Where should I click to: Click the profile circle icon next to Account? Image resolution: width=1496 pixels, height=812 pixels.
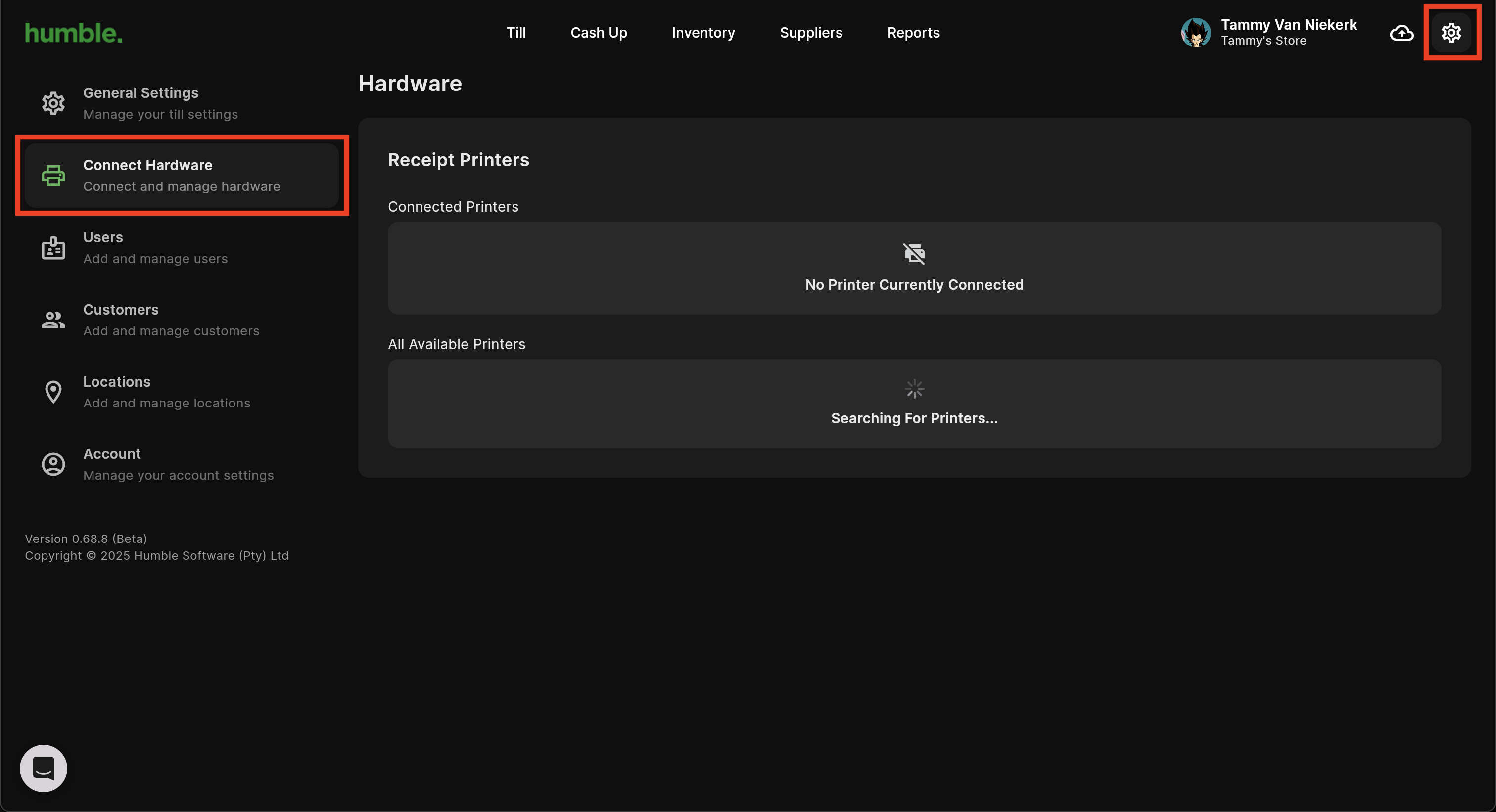coord(53,464)
